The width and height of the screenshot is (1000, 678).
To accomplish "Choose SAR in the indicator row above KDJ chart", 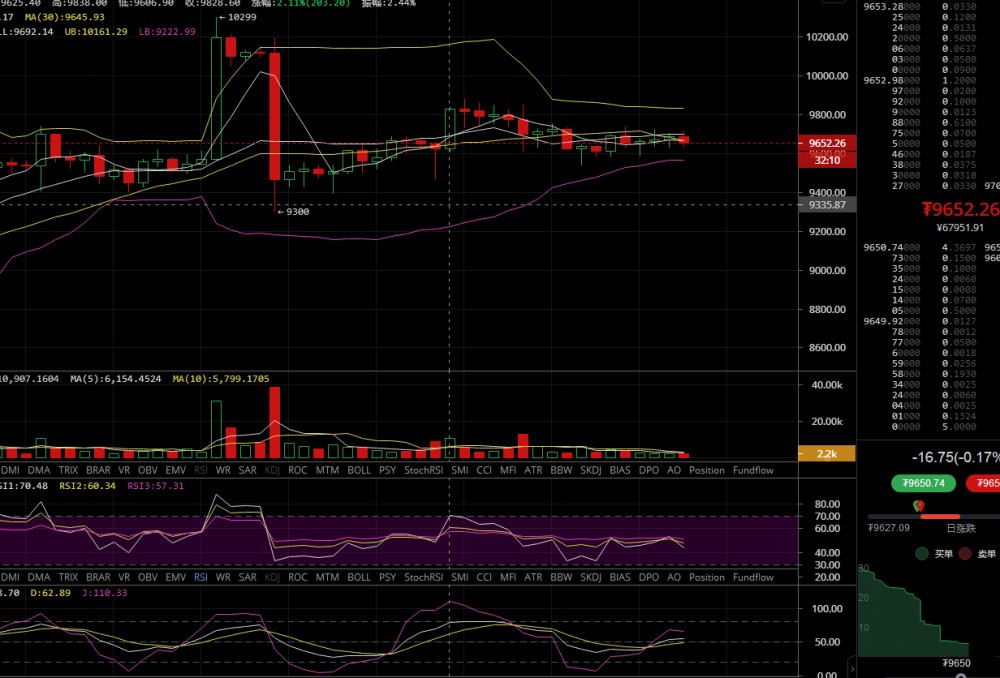I will point(247,577).
